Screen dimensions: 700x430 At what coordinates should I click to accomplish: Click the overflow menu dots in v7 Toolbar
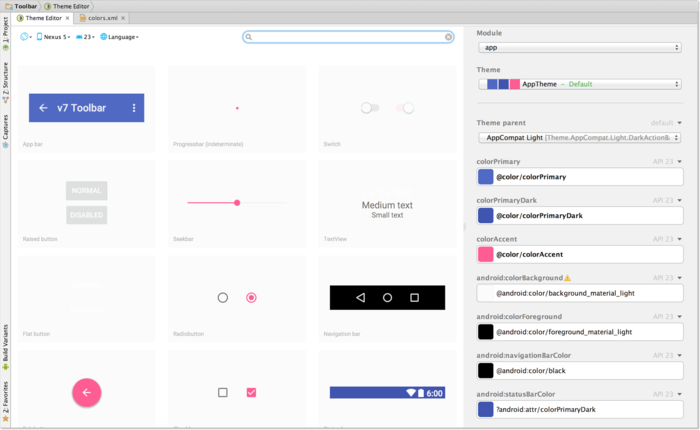coord(134,108)
